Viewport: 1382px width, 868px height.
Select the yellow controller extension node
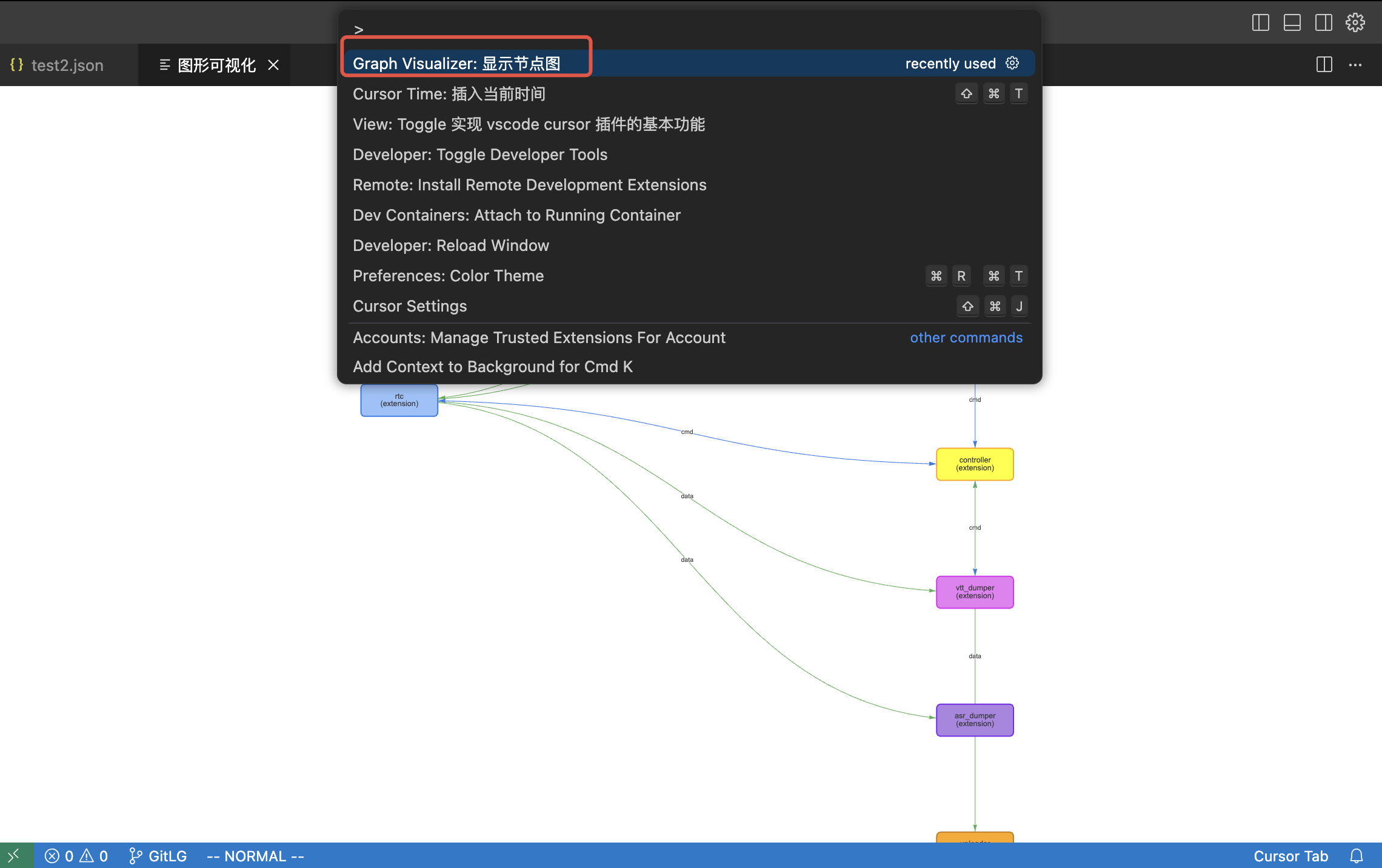click(974, 464)
